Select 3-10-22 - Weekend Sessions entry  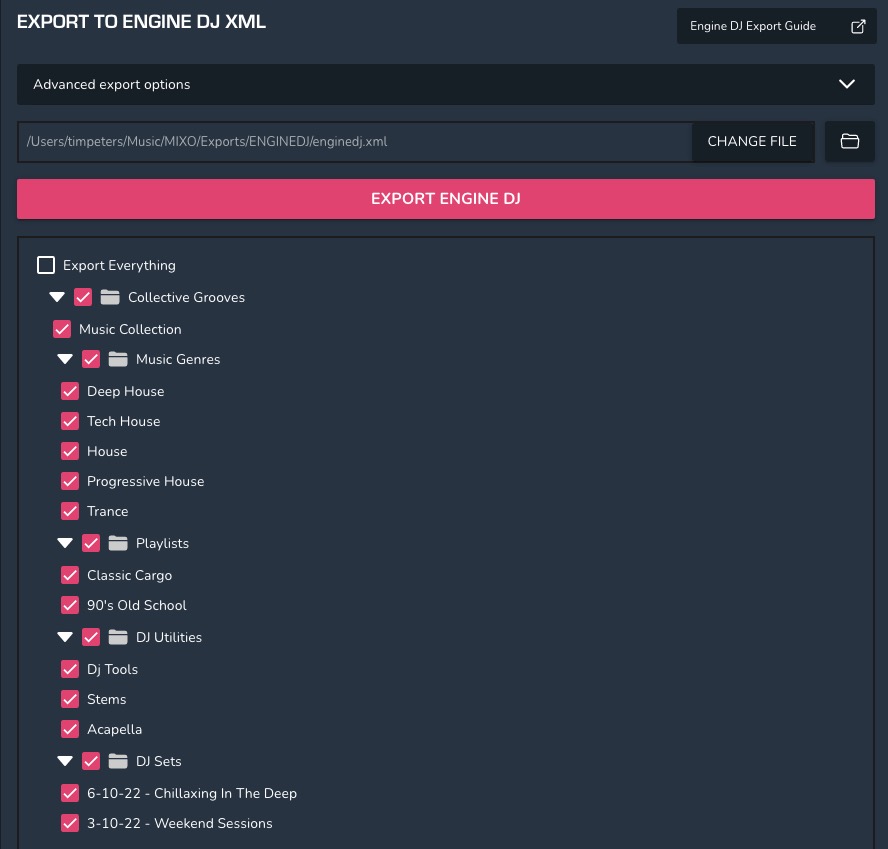pyautogui.click(x=179, y=823)
